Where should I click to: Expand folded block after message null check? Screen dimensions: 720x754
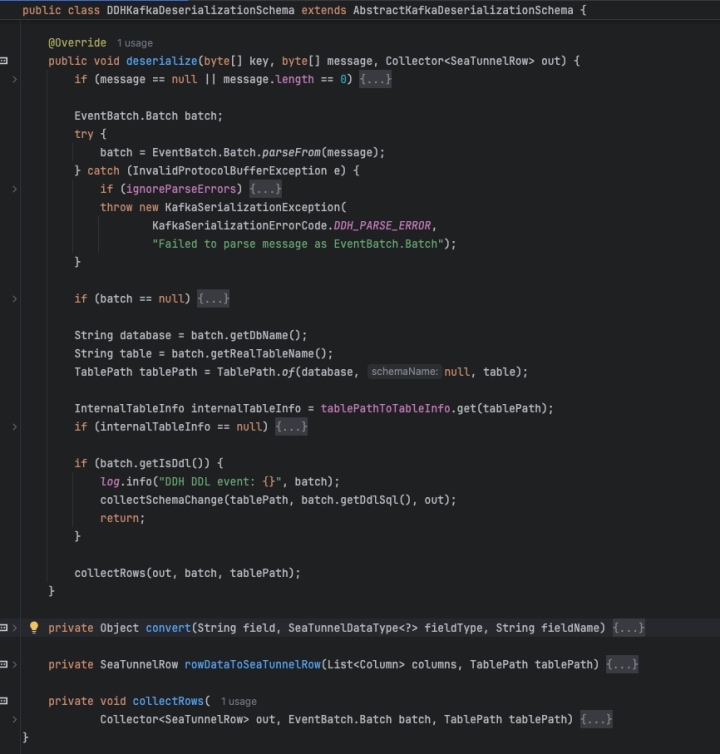375,79
